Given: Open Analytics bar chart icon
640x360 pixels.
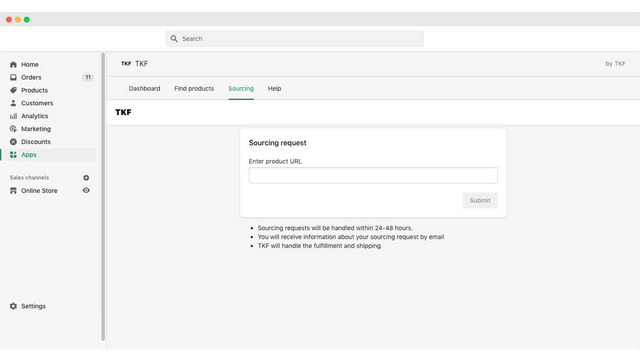Looking at the screenshot, I should (13, 116).
